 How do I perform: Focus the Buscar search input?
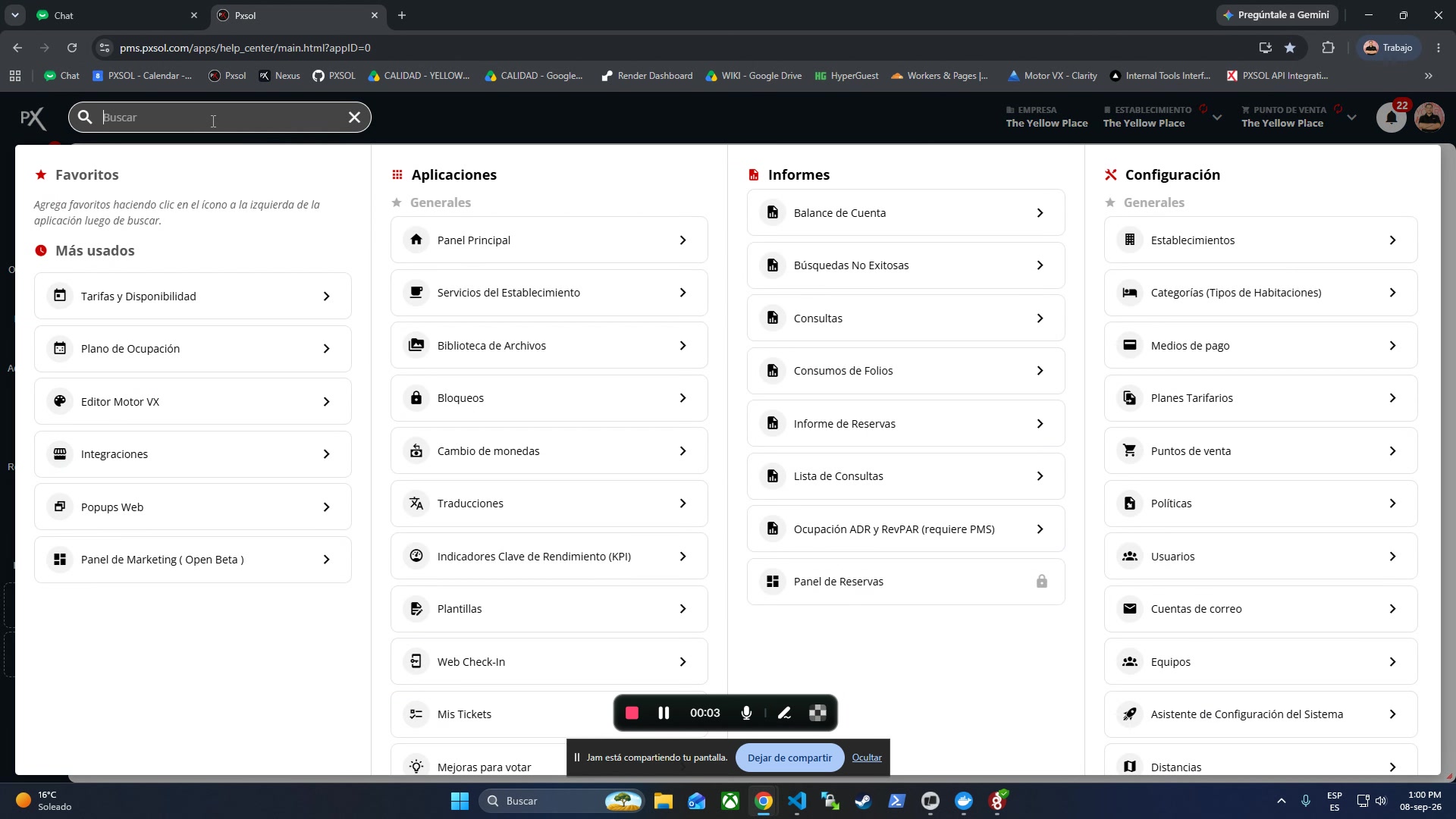220,118
